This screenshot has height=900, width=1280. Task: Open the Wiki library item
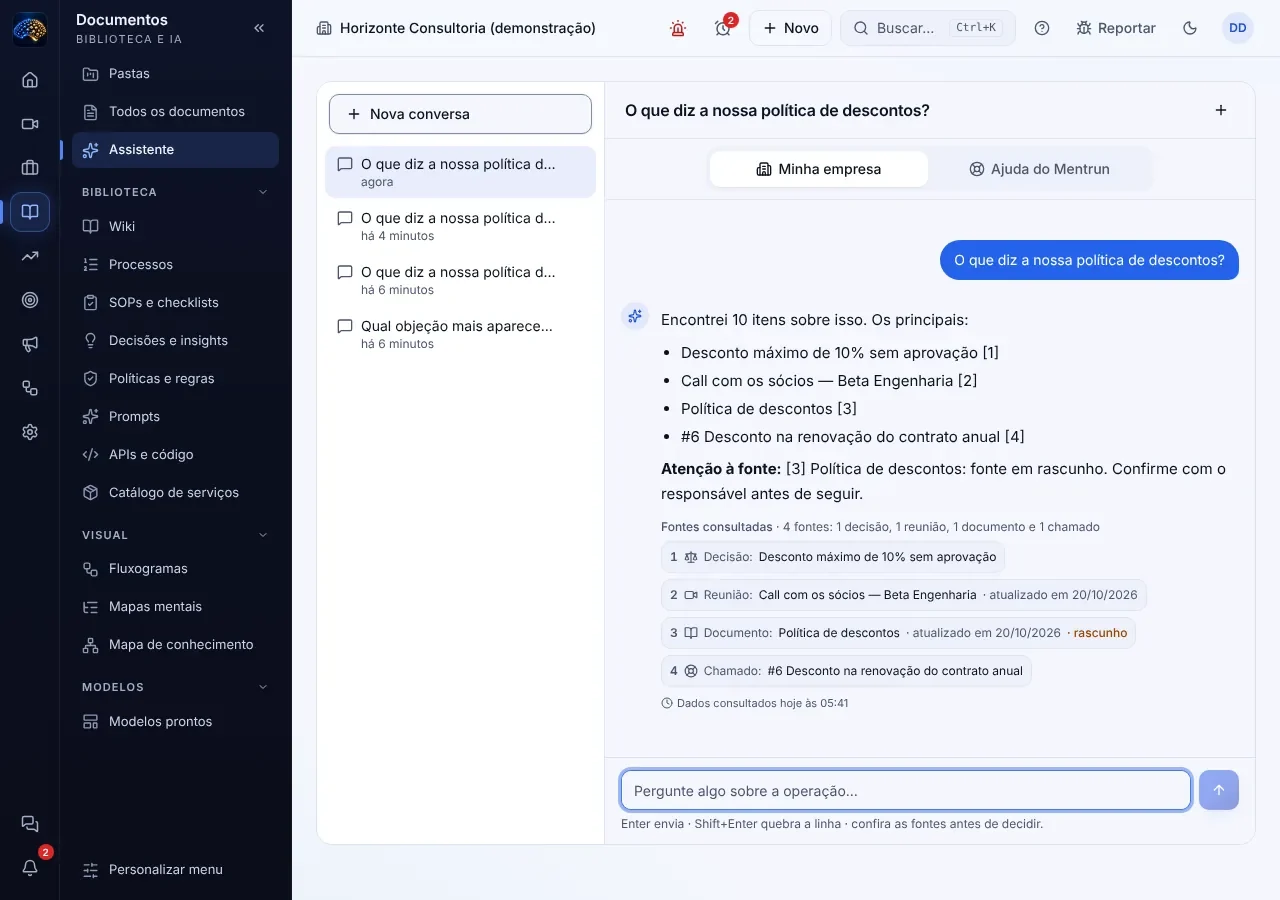coord(175,226)
